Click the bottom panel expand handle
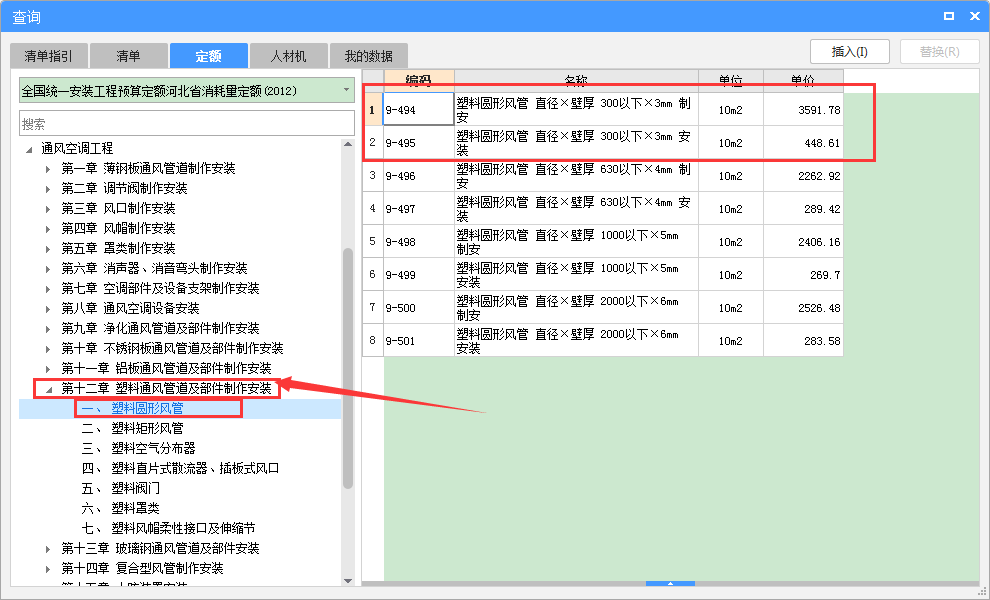The width and height of the screenshot is (990, 600). 671,584
